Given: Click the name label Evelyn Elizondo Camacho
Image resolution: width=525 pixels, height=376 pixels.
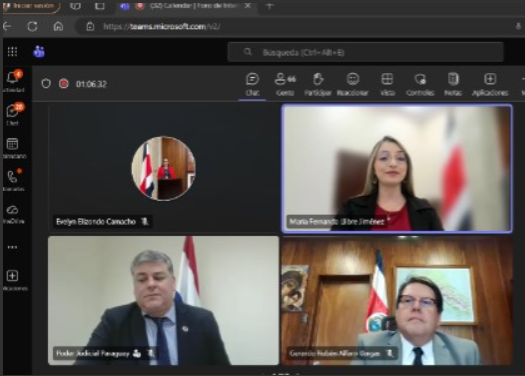Looking at the screenshot, I should coord(96,221).
